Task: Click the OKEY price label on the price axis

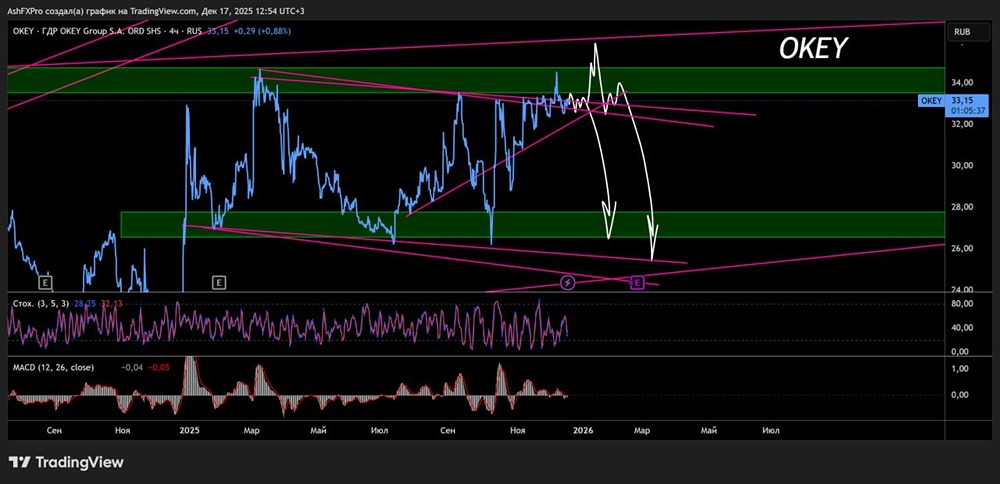Action: click(932, 101)
